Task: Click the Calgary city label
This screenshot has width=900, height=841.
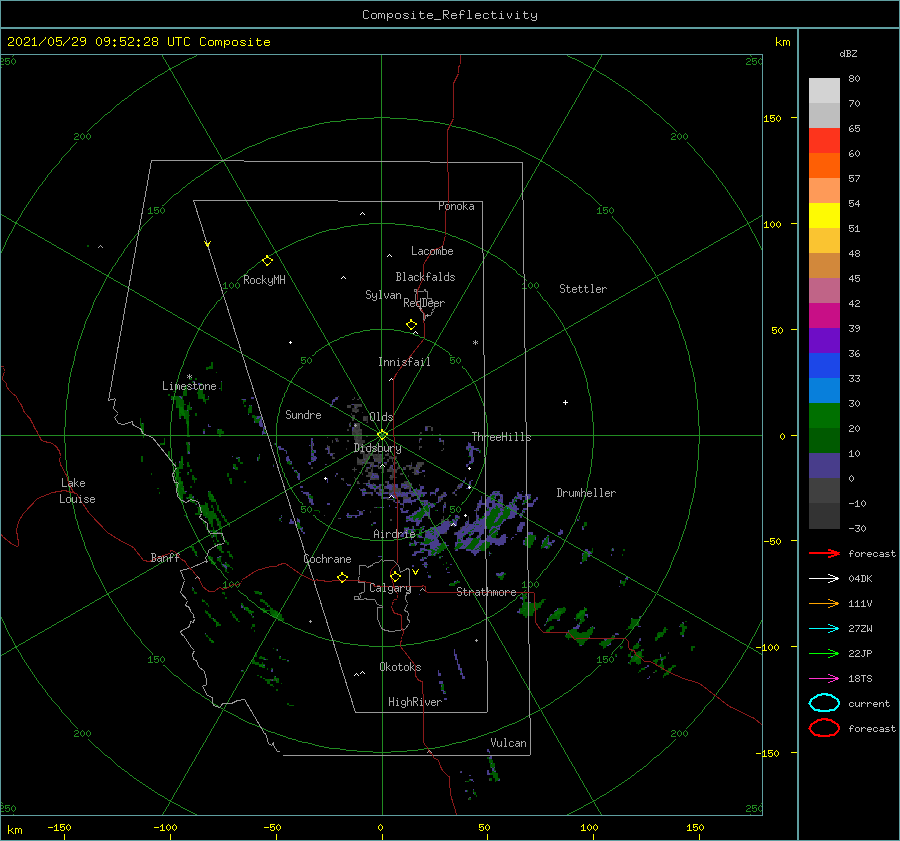Action: 390,588
